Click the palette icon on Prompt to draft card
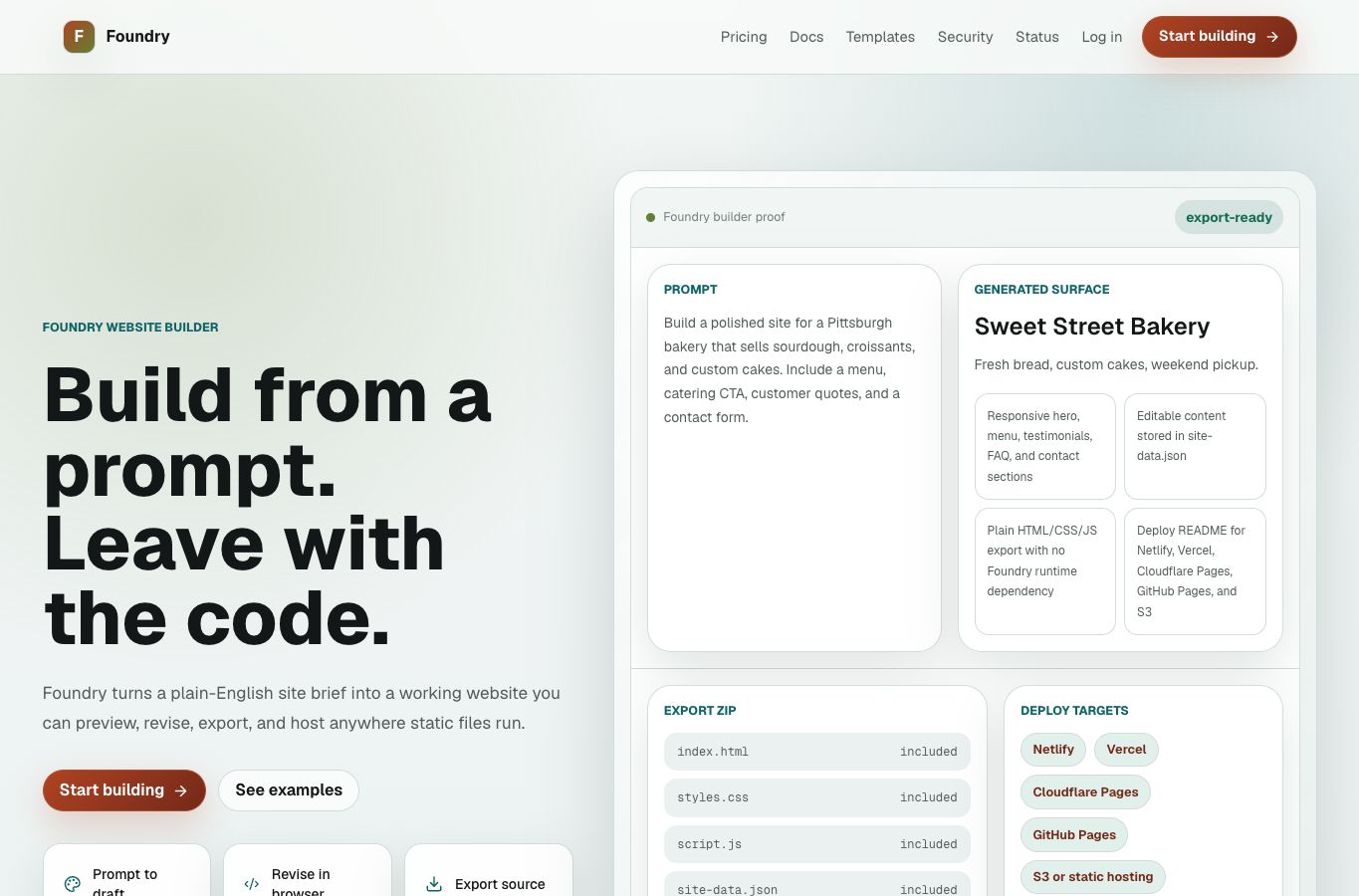The image size is (1359, 896). [x=73, y=883]
